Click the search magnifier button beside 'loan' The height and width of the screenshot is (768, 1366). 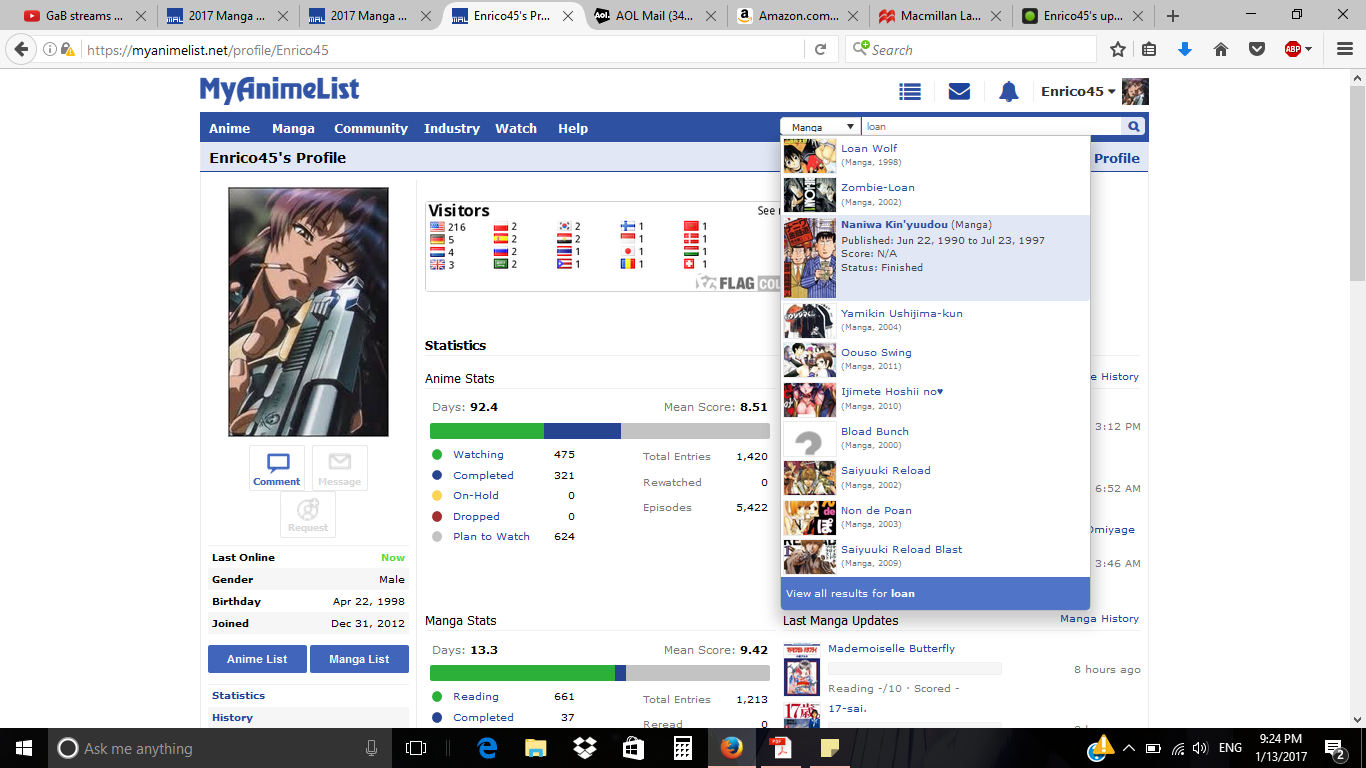click(1134, 127)
